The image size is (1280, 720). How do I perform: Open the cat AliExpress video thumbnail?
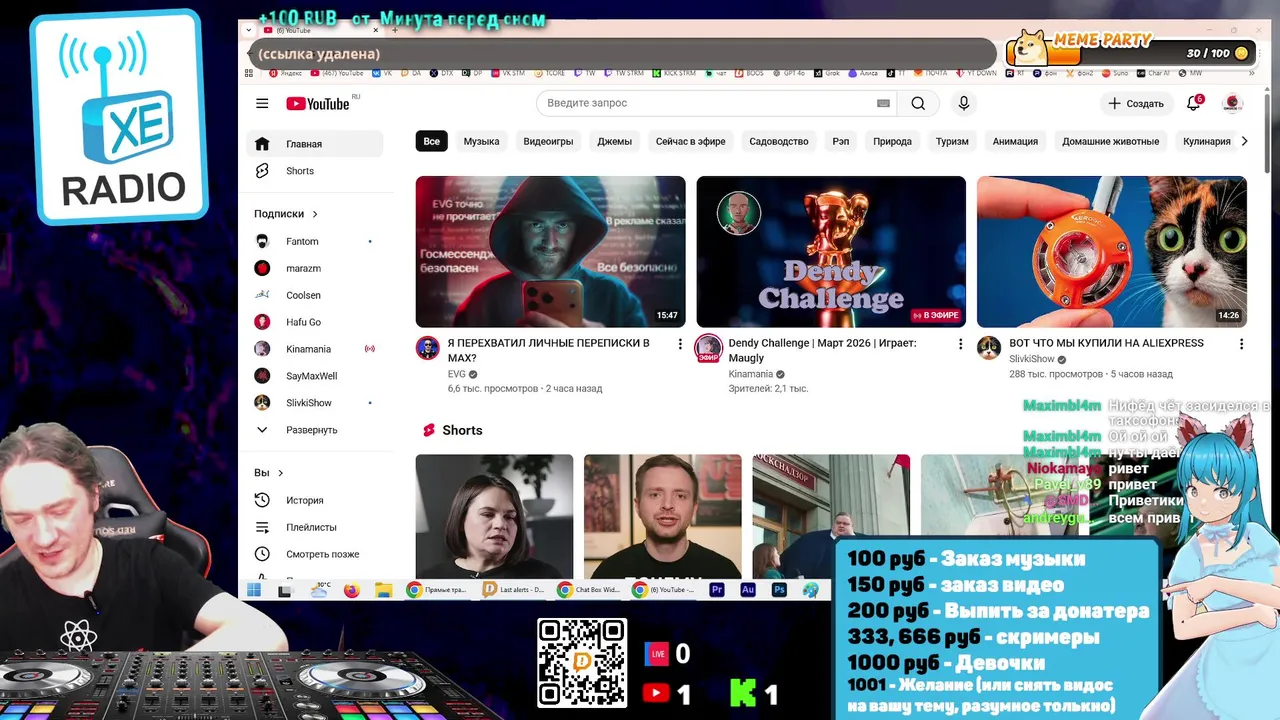pos(1111,251)
